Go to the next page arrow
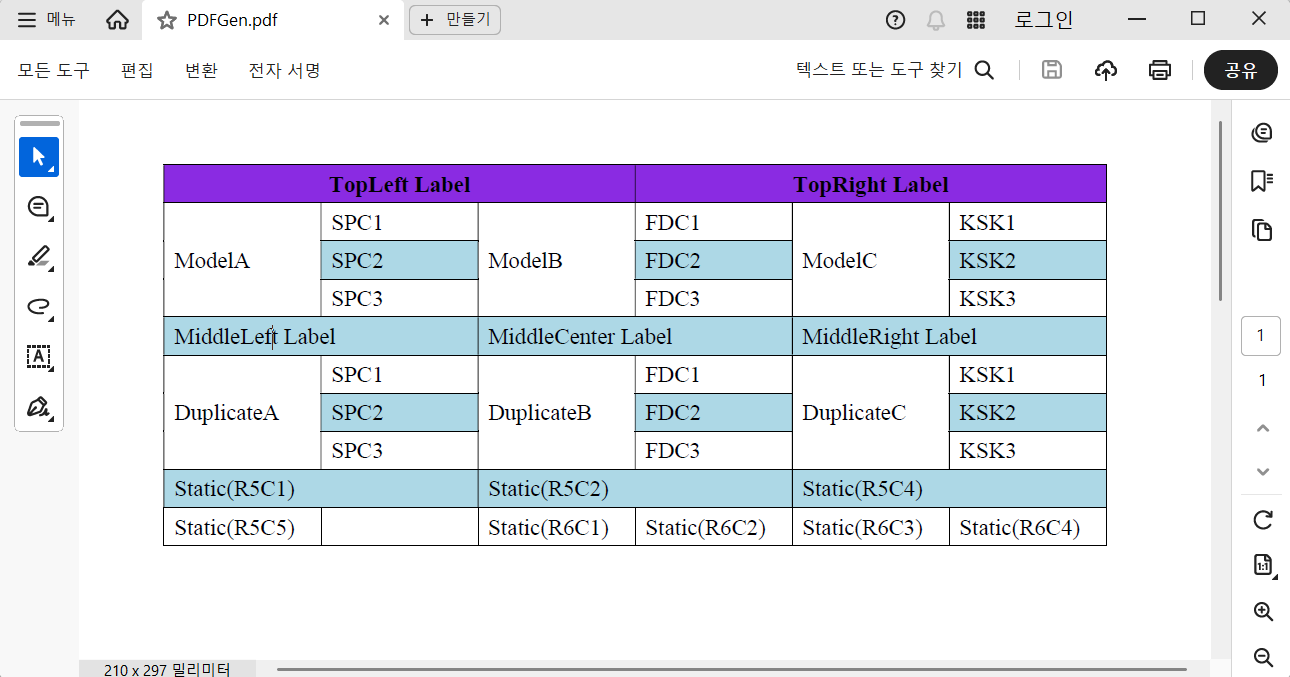Image resolution: width=1290 pixels, height=677 pixels. (1263, 472)
